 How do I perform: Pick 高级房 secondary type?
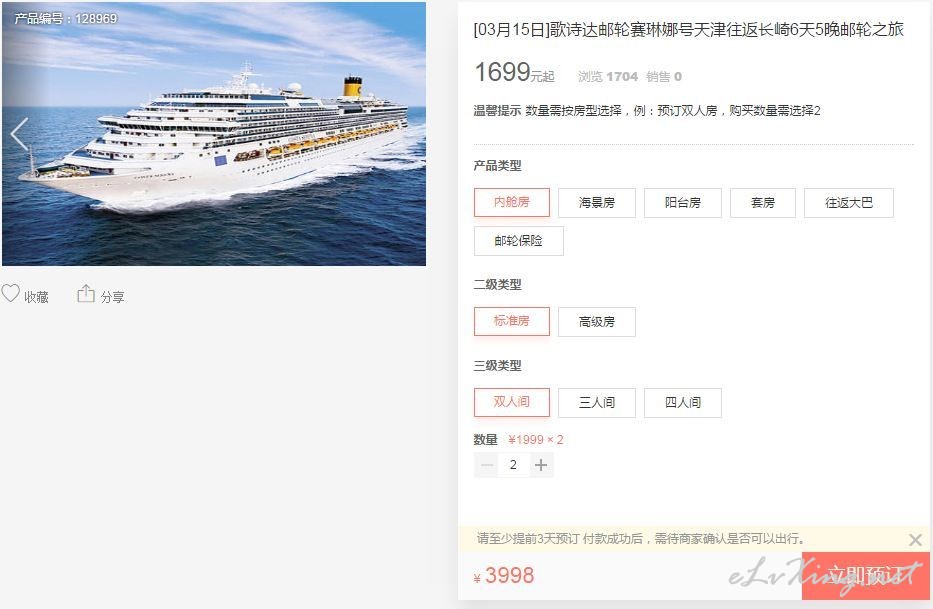click(597, 322)
